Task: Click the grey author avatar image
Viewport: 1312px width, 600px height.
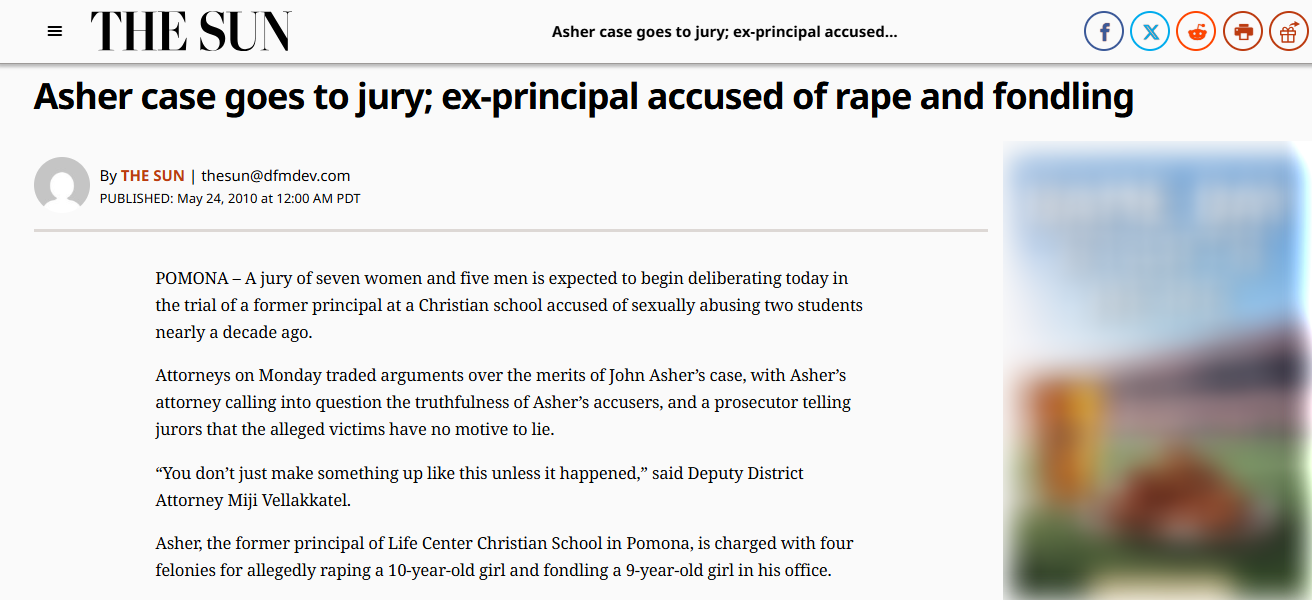Action: (62, 185)
